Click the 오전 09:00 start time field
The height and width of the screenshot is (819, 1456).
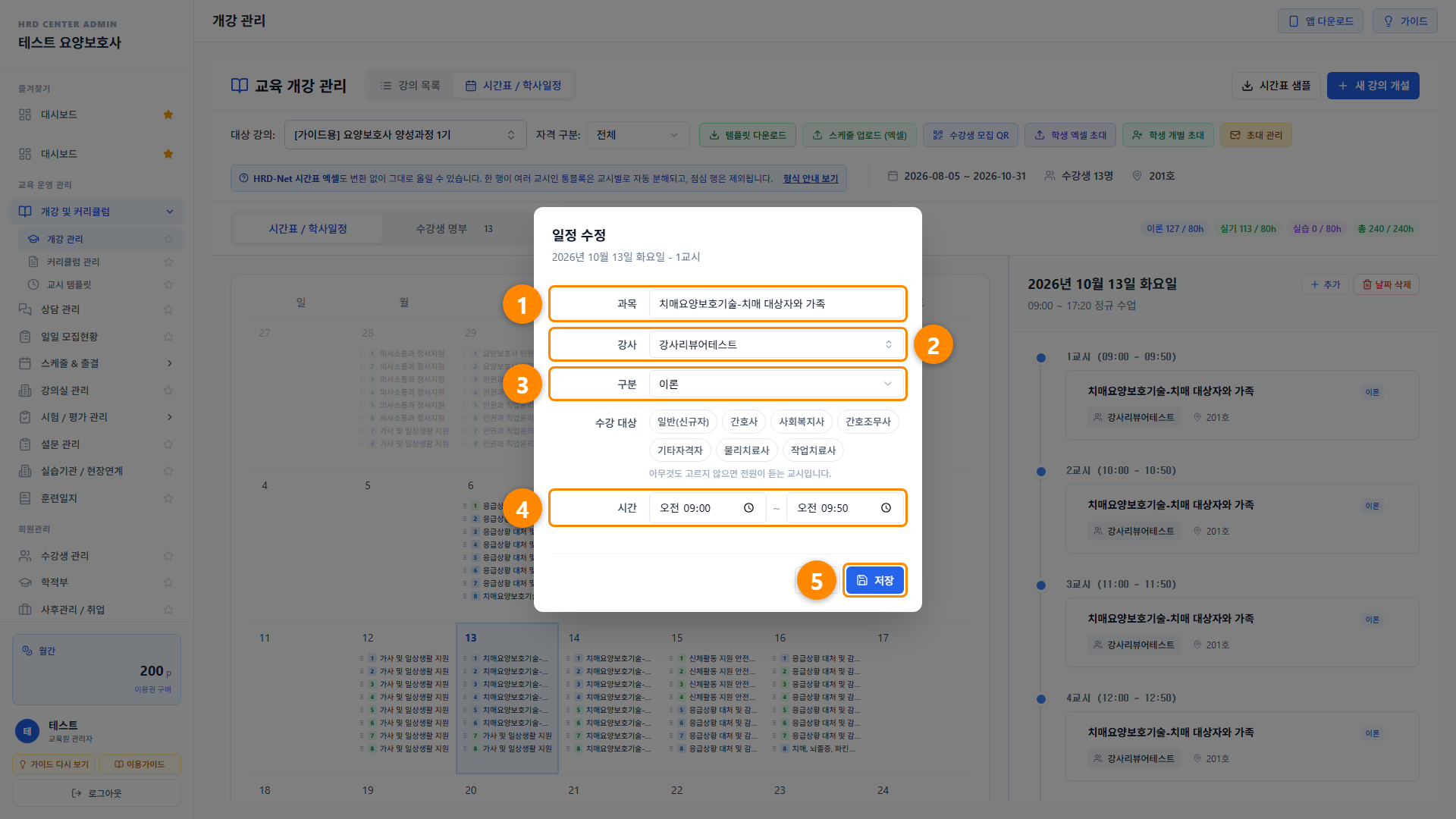708,508
